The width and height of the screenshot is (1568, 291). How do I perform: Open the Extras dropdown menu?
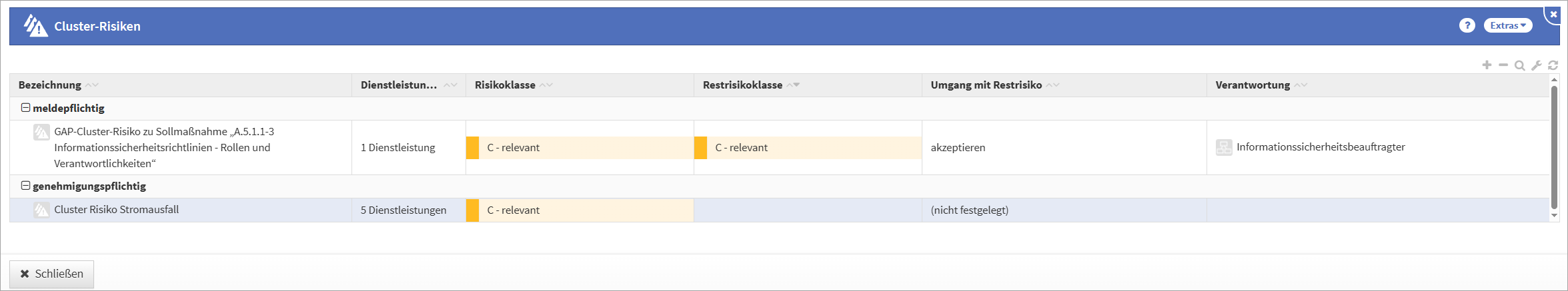[1507, 25]
